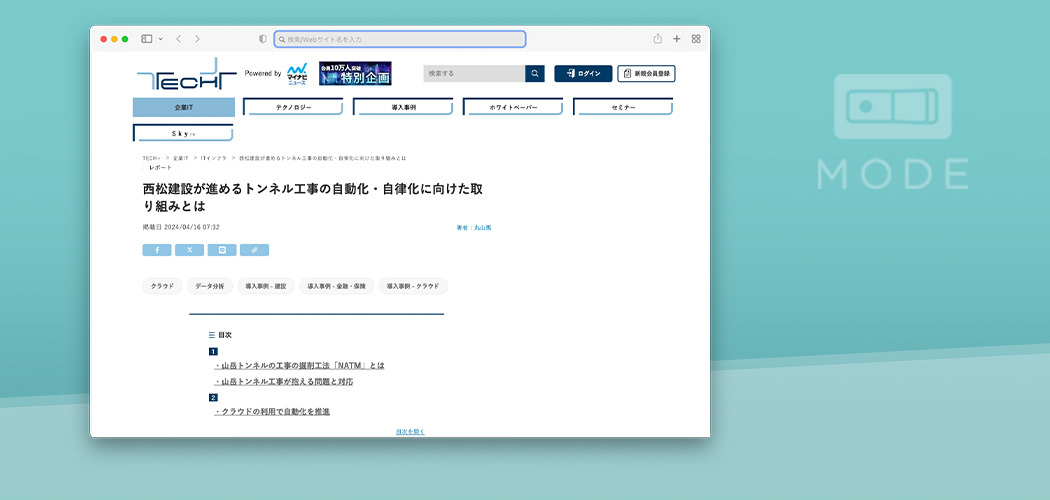This screenshot has width=1050, height=500.
Task: Show Safari tab overview grid
Action: (696, 39)
